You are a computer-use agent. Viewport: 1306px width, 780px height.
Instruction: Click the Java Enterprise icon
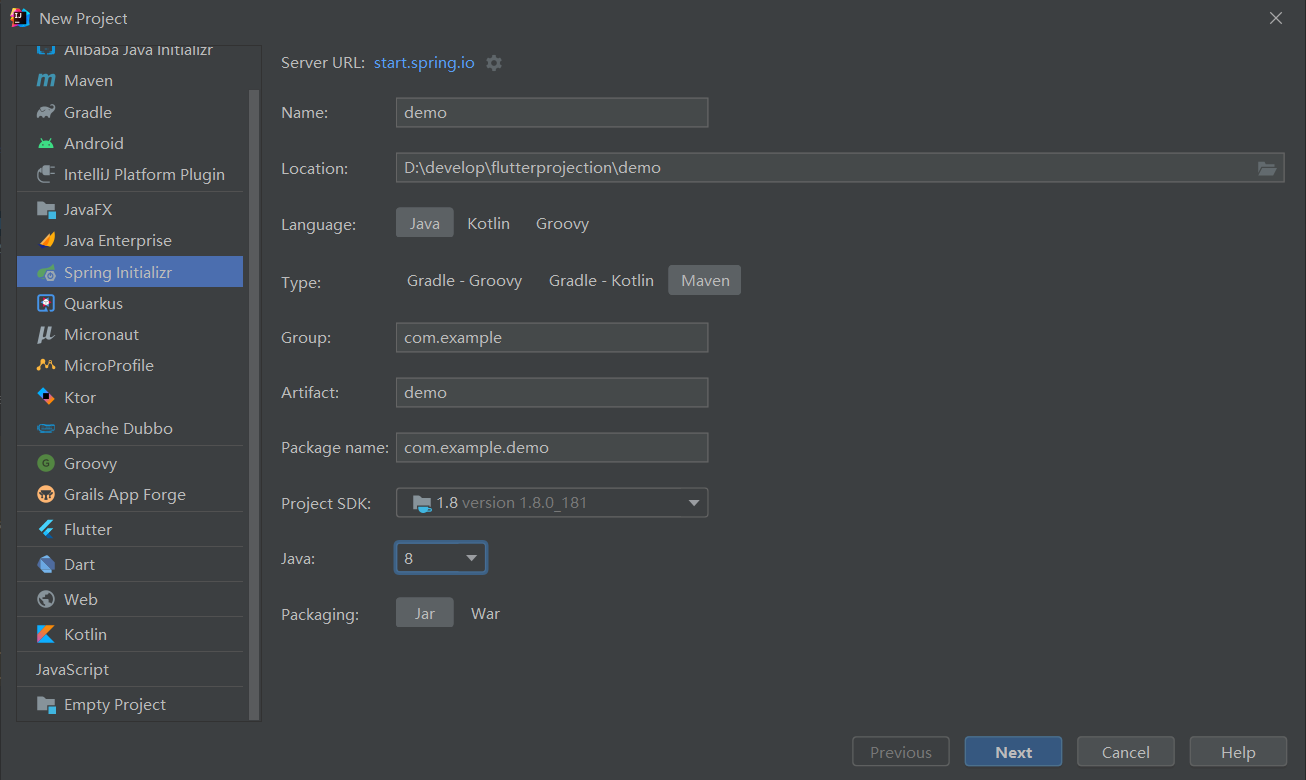tap(46, 240)
